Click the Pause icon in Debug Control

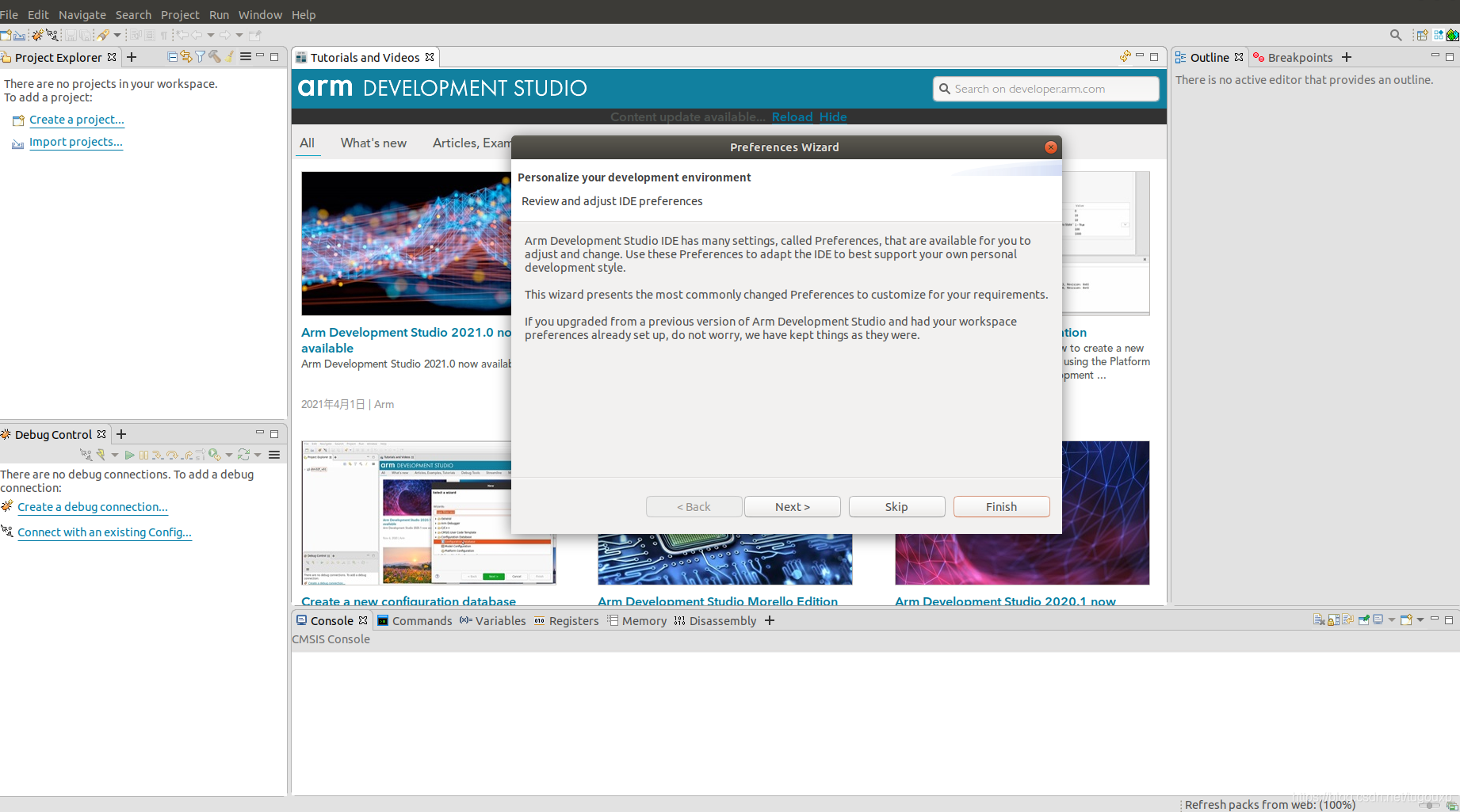(x=143, y=455)
